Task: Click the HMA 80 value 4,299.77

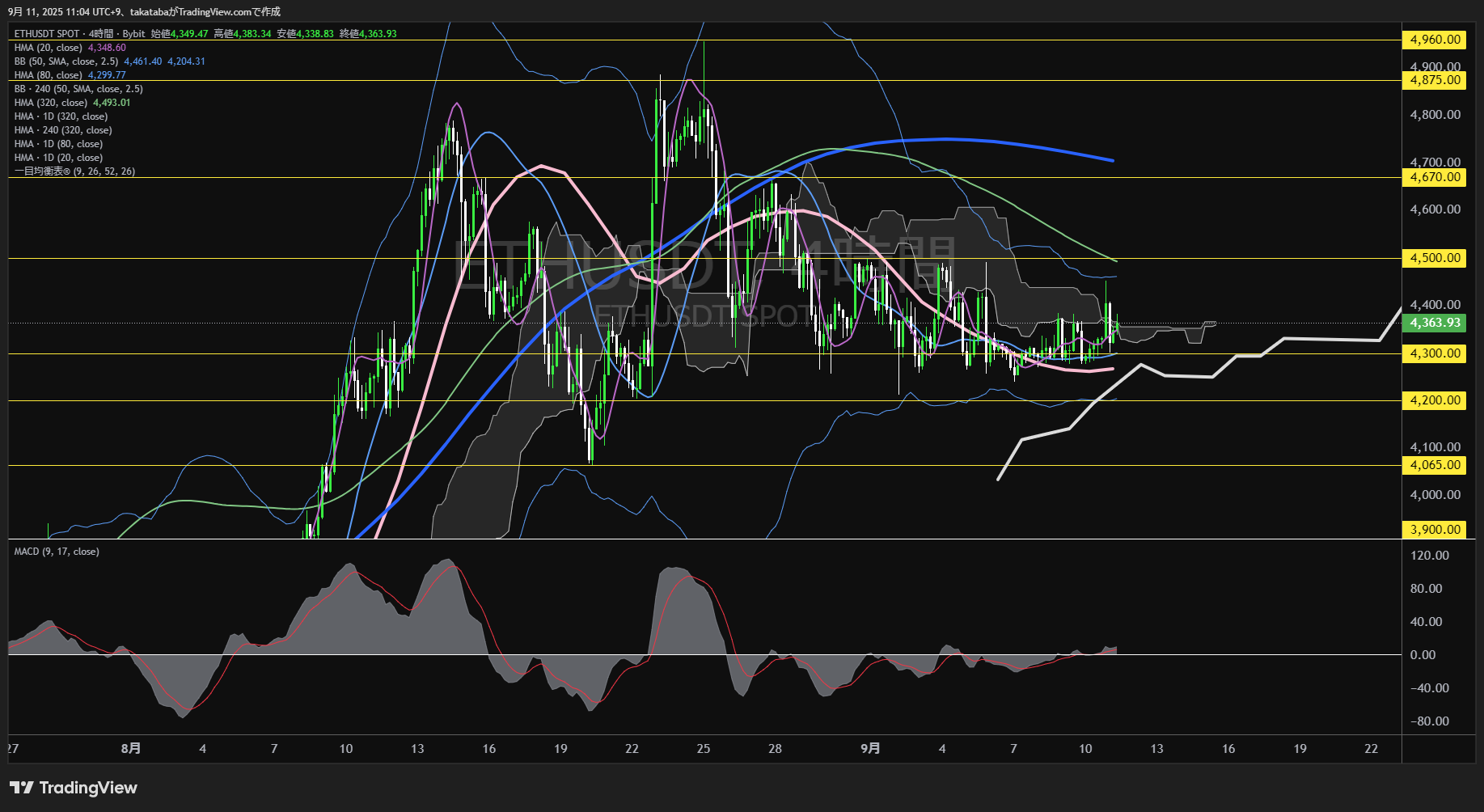Action: coord(107,75)
